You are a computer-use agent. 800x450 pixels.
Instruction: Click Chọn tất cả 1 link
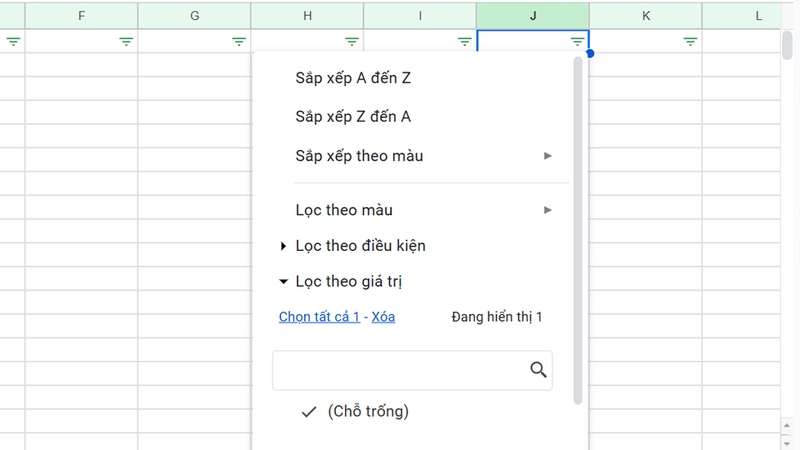(x=319, y=317)
